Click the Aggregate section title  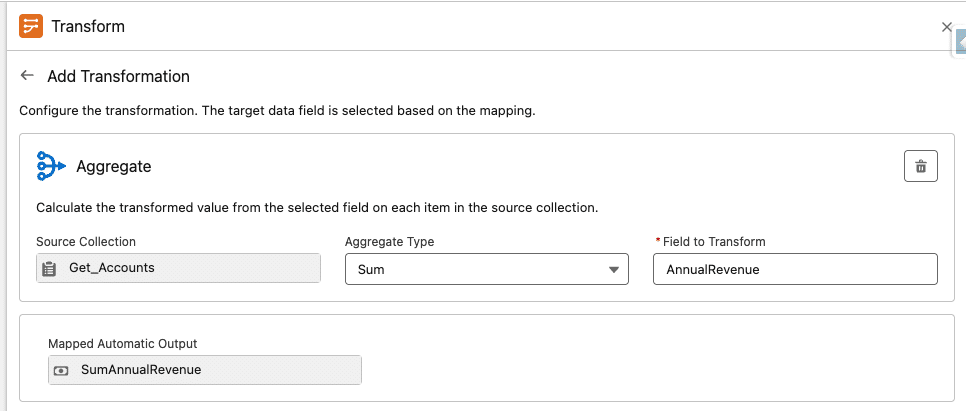[x=114, y=166]
